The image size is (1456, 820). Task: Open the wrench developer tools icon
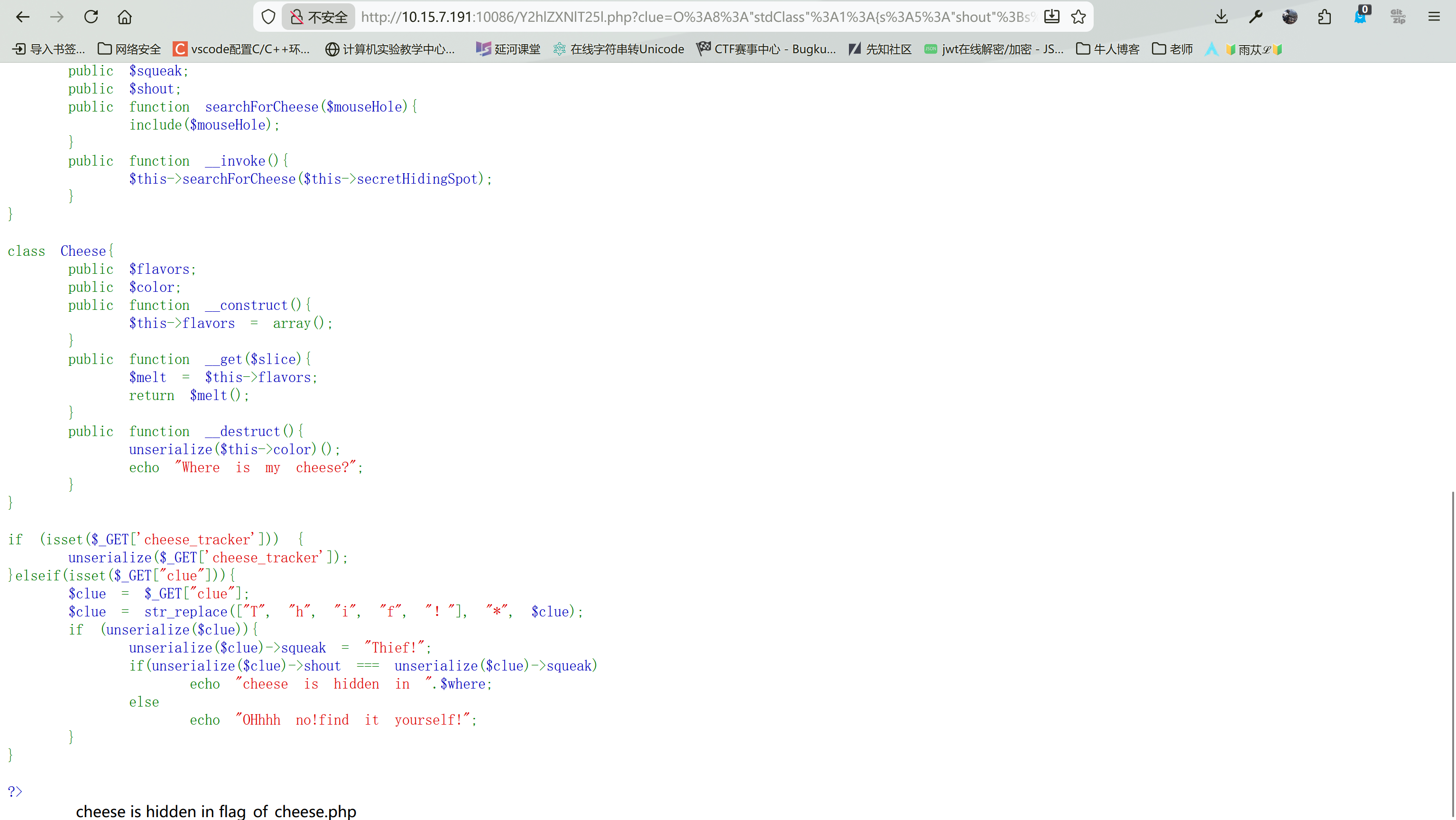tap(1255, 17)
